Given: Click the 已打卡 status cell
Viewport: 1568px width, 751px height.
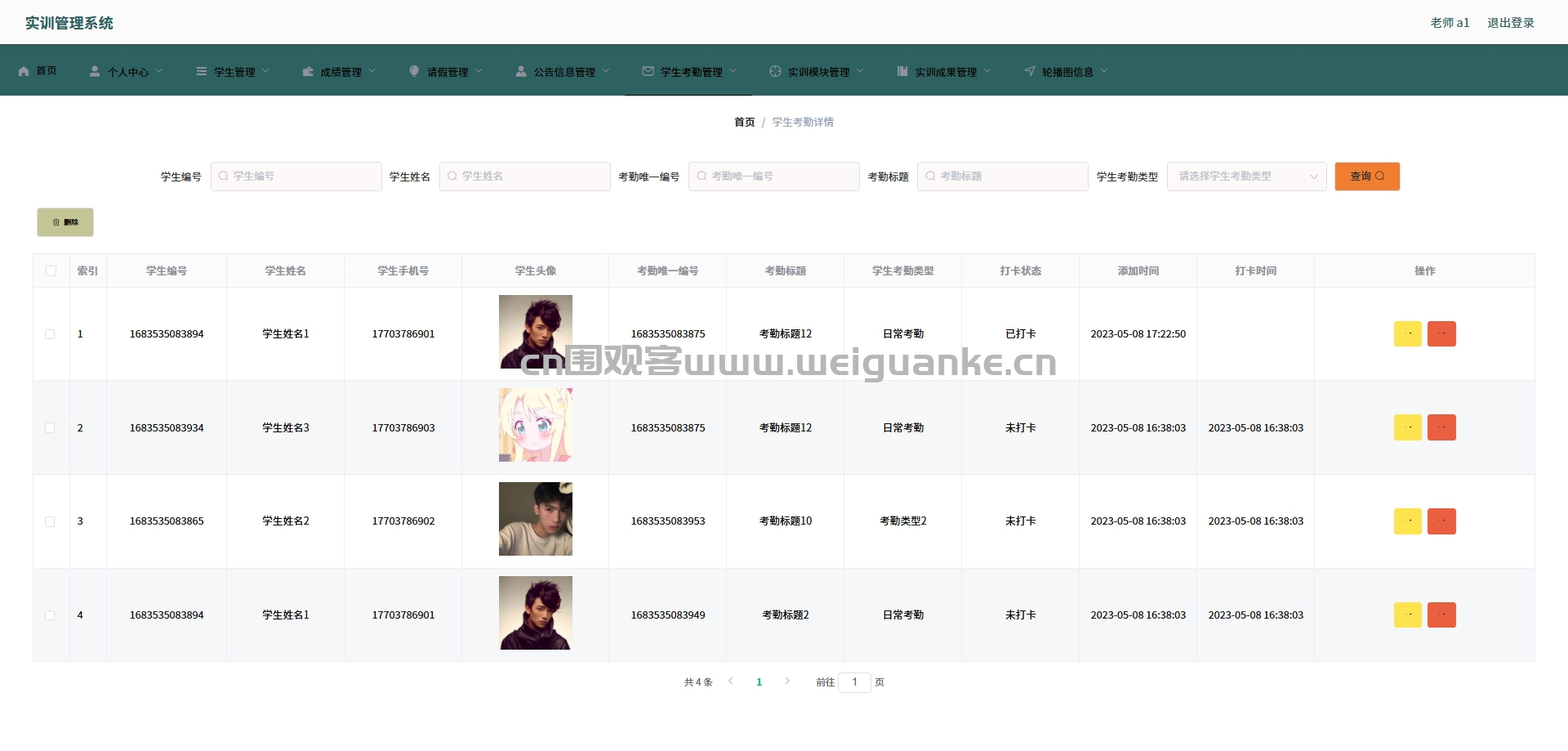Looking at the screenshot, I should click(1020, 333).
